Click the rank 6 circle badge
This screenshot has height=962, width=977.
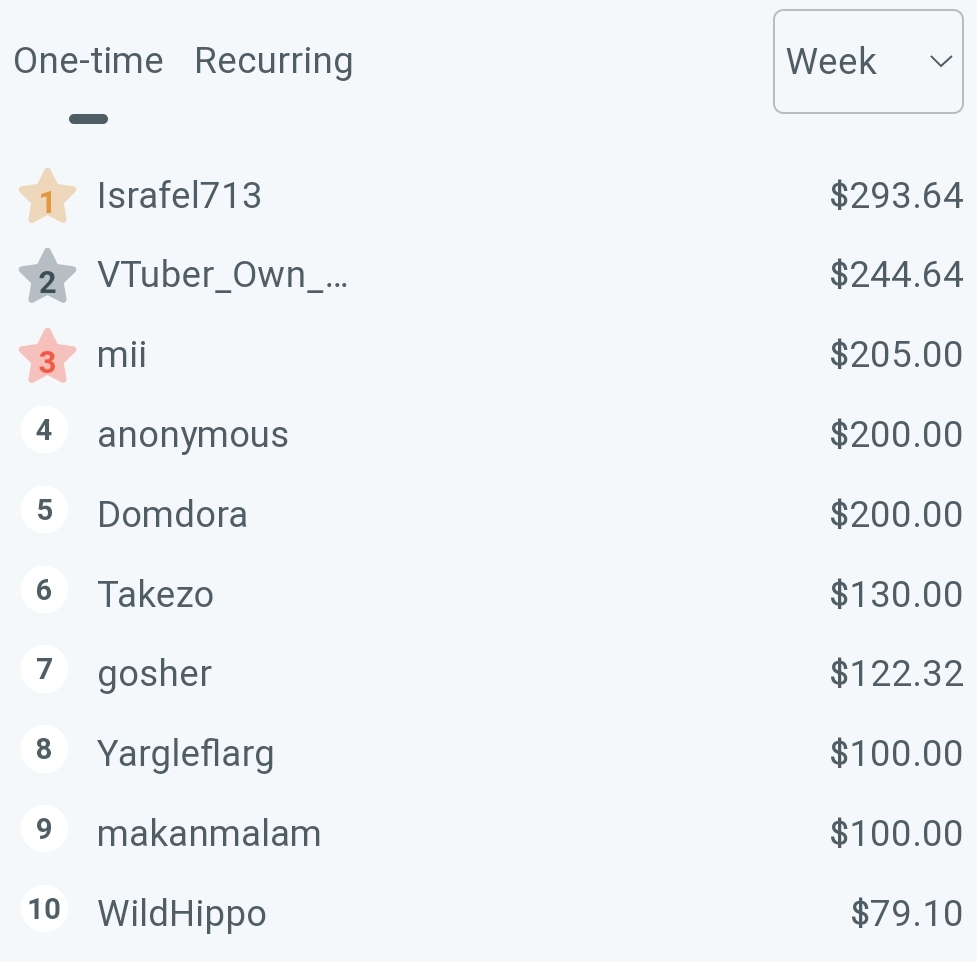(44, 589)
